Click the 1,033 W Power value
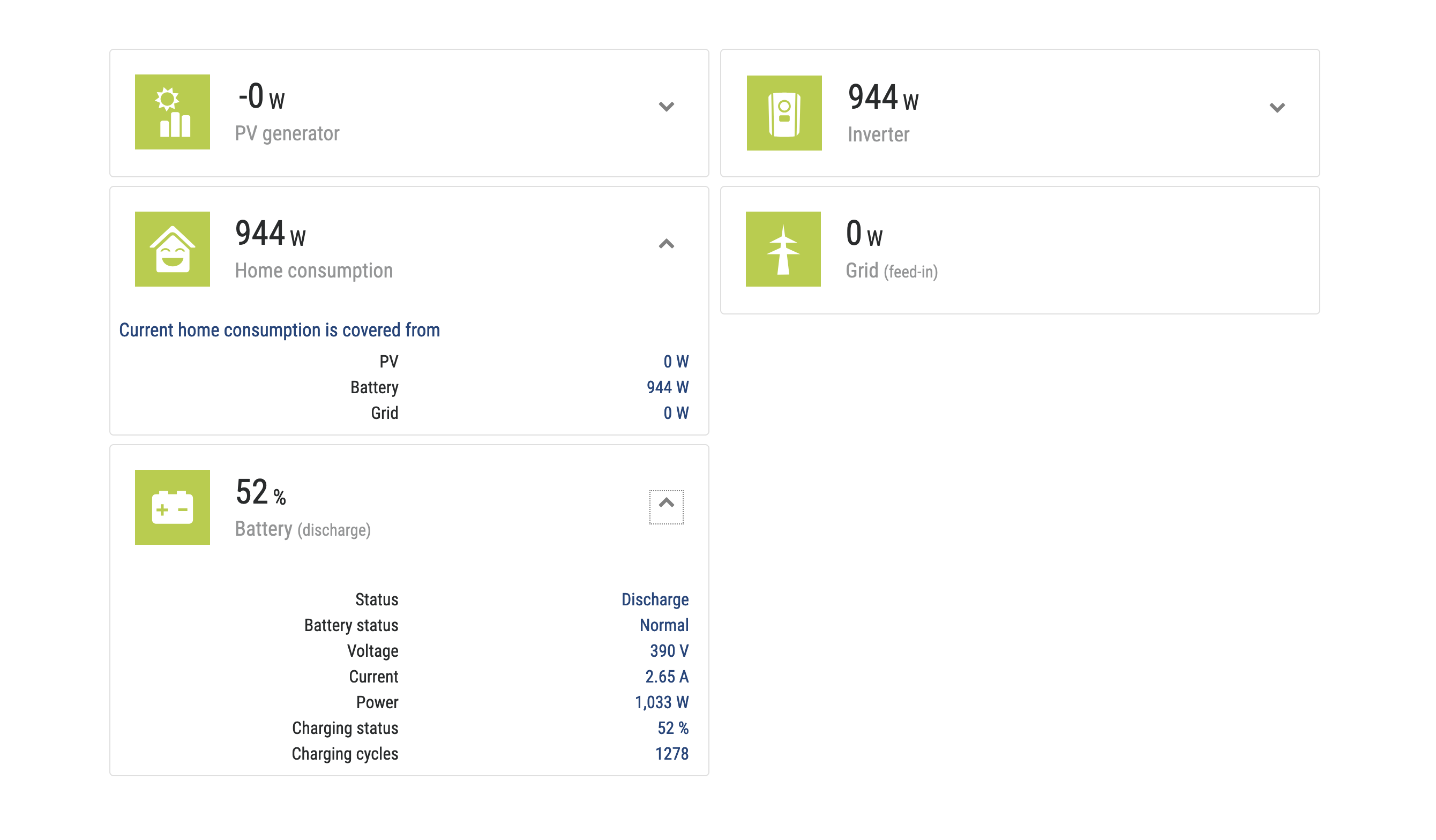Image resolution: width=1436 pixels, height=840 pixels. 662,703
